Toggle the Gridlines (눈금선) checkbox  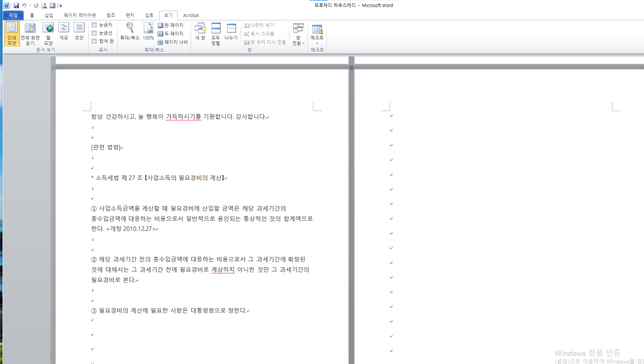(x=94, y=33)
